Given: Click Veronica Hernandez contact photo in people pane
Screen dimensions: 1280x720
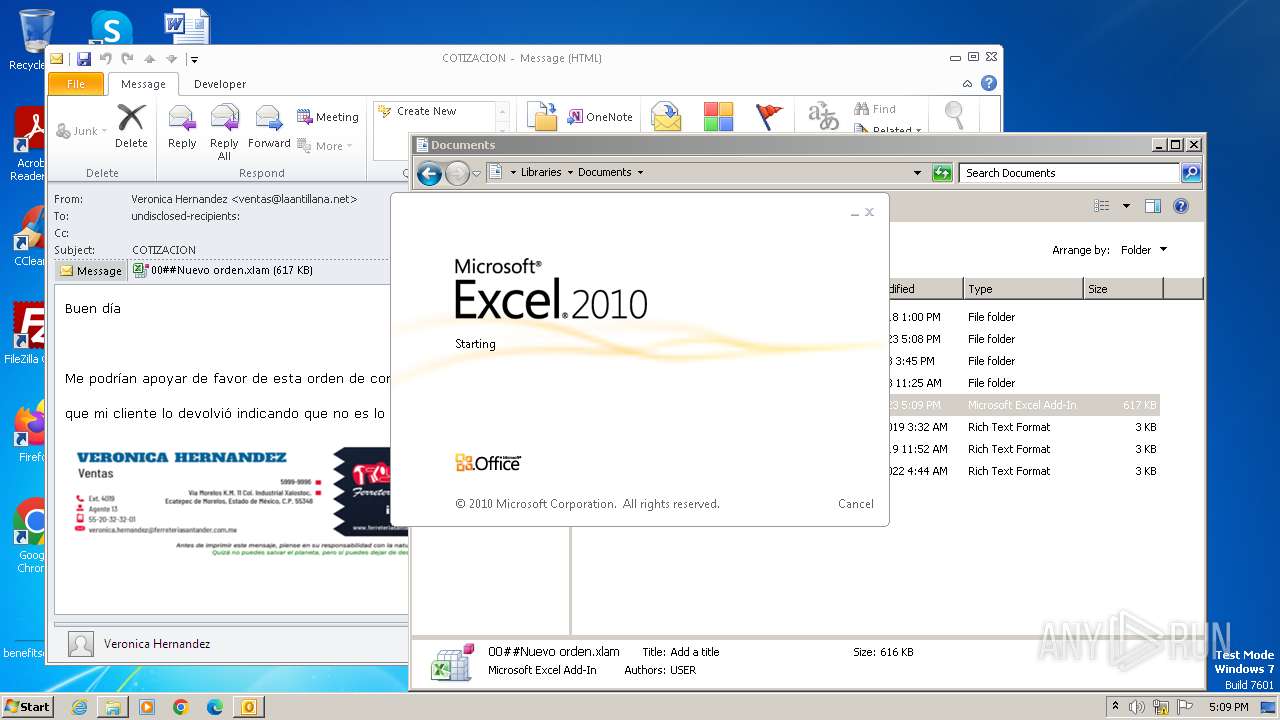Looking at the screenshot, I should [x=81, y=644].
